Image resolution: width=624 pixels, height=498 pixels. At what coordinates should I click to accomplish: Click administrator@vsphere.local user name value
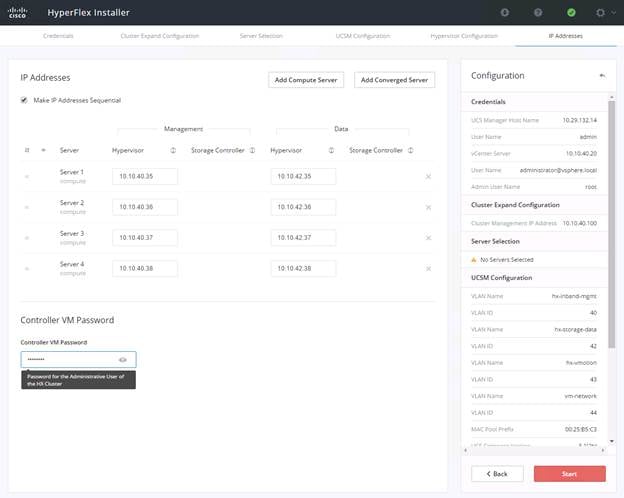[x=558, y=170]
